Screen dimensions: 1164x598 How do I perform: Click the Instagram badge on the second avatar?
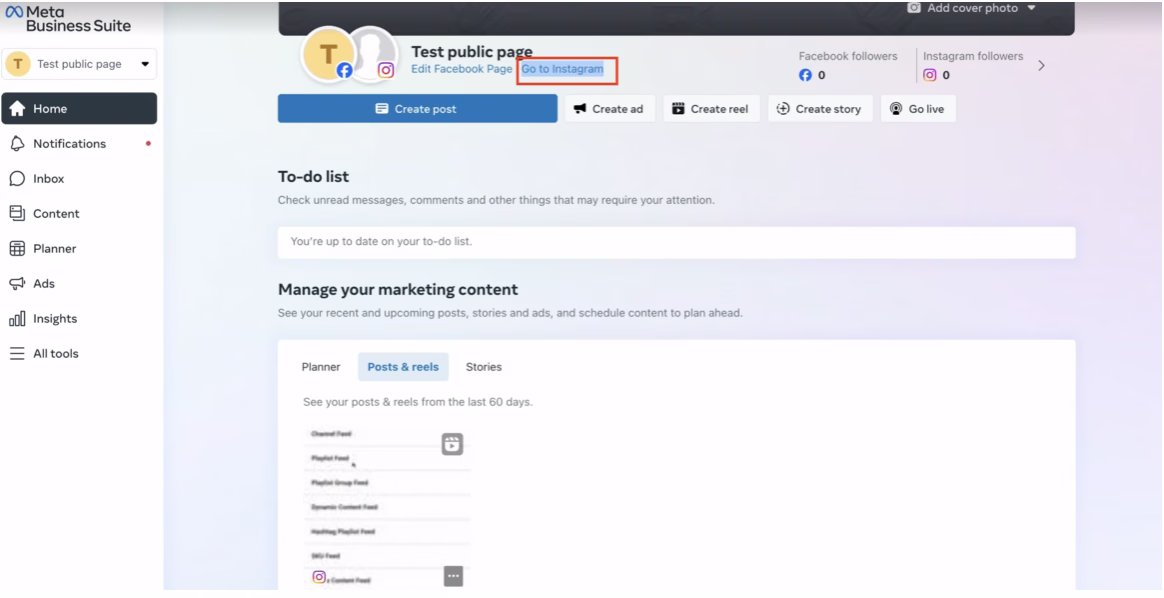pos(386,70)
